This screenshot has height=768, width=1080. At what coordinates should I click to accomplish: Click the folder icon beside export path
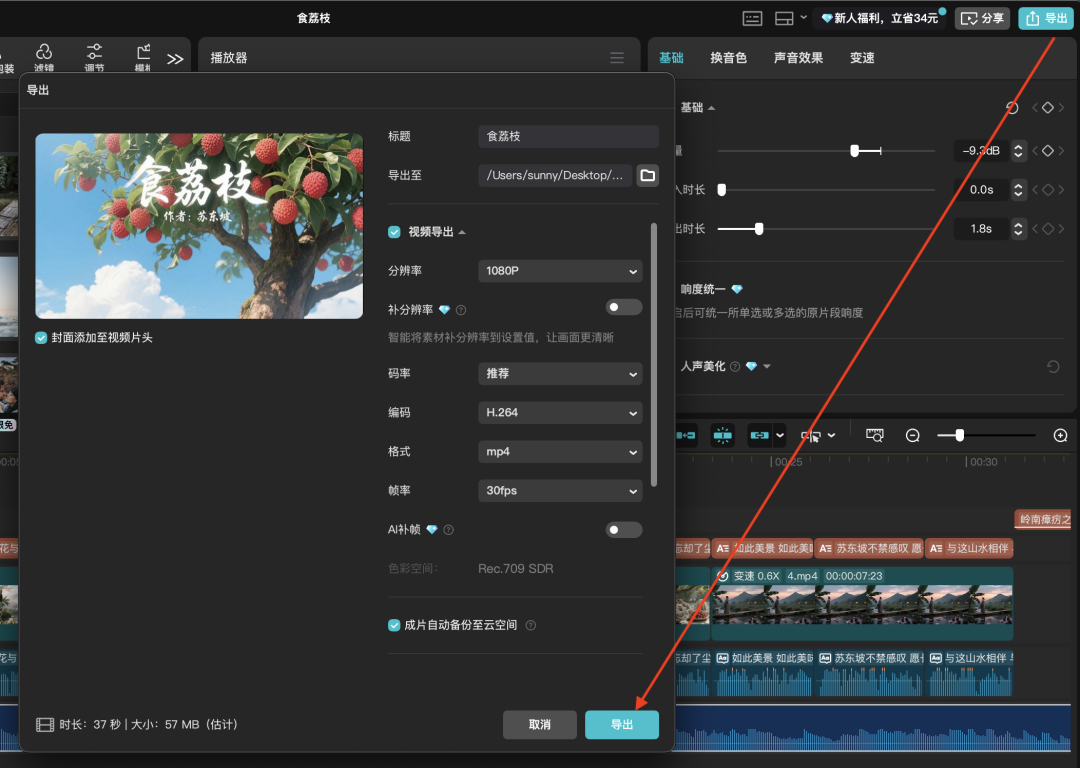648,176
